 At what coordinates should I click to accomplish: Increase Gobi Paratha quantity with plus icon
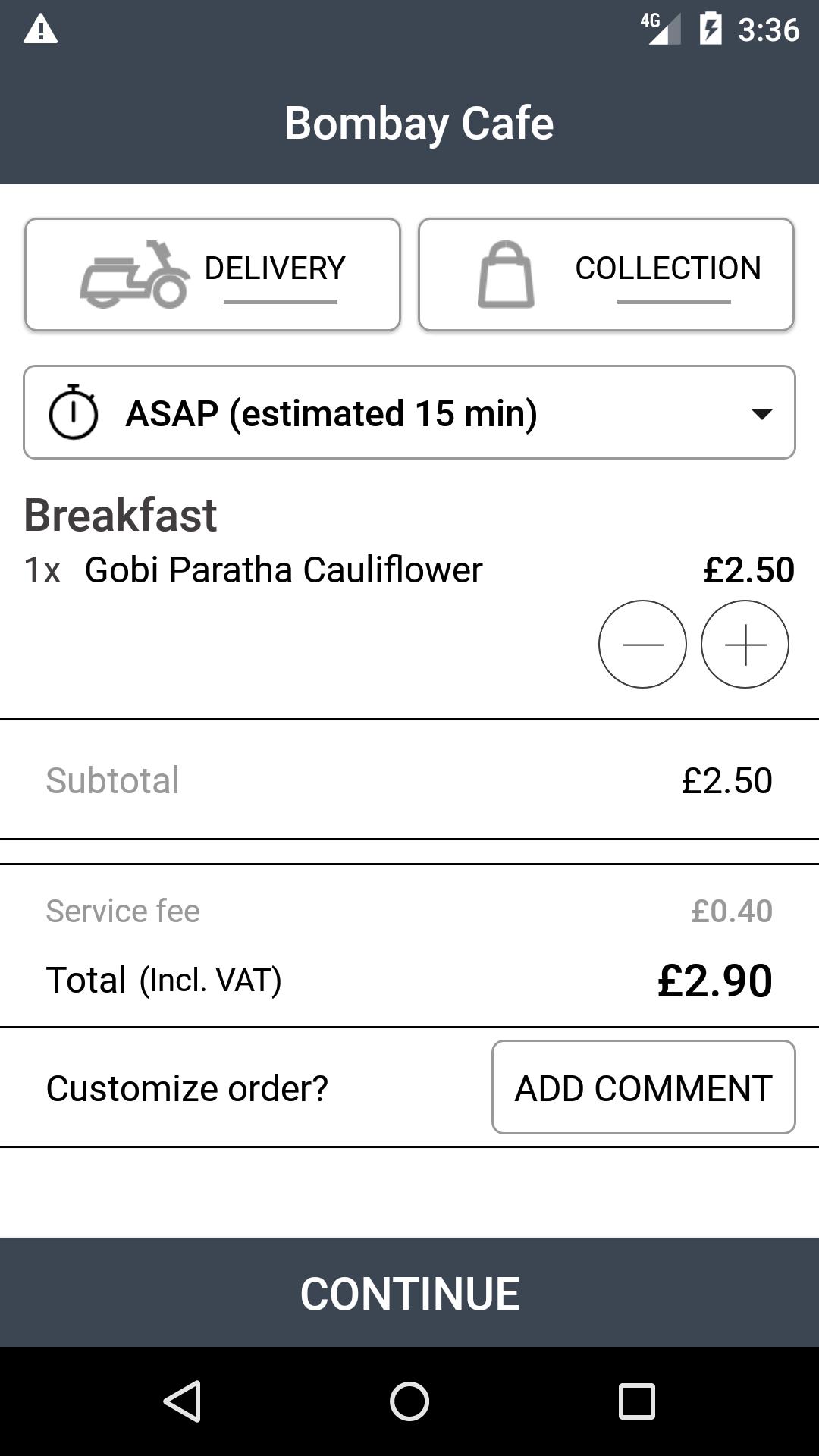coord(745,645)
